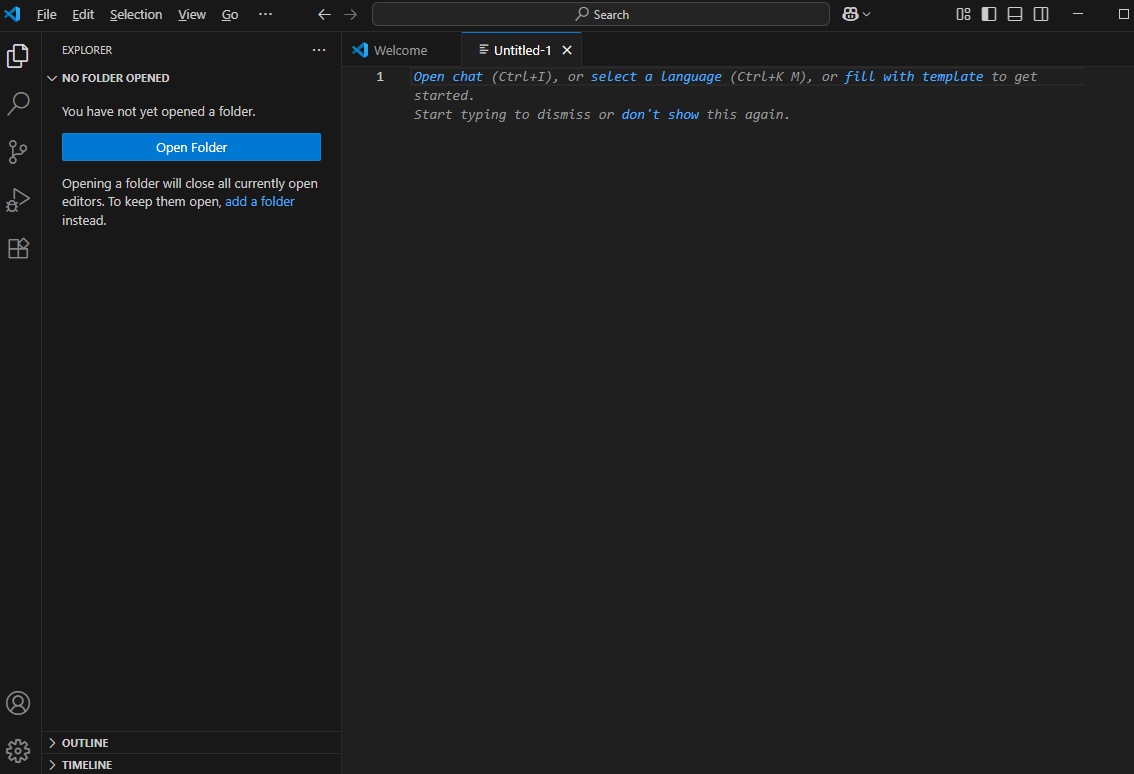Click the select a language link
1134x774 pixels.
point(656,77)
